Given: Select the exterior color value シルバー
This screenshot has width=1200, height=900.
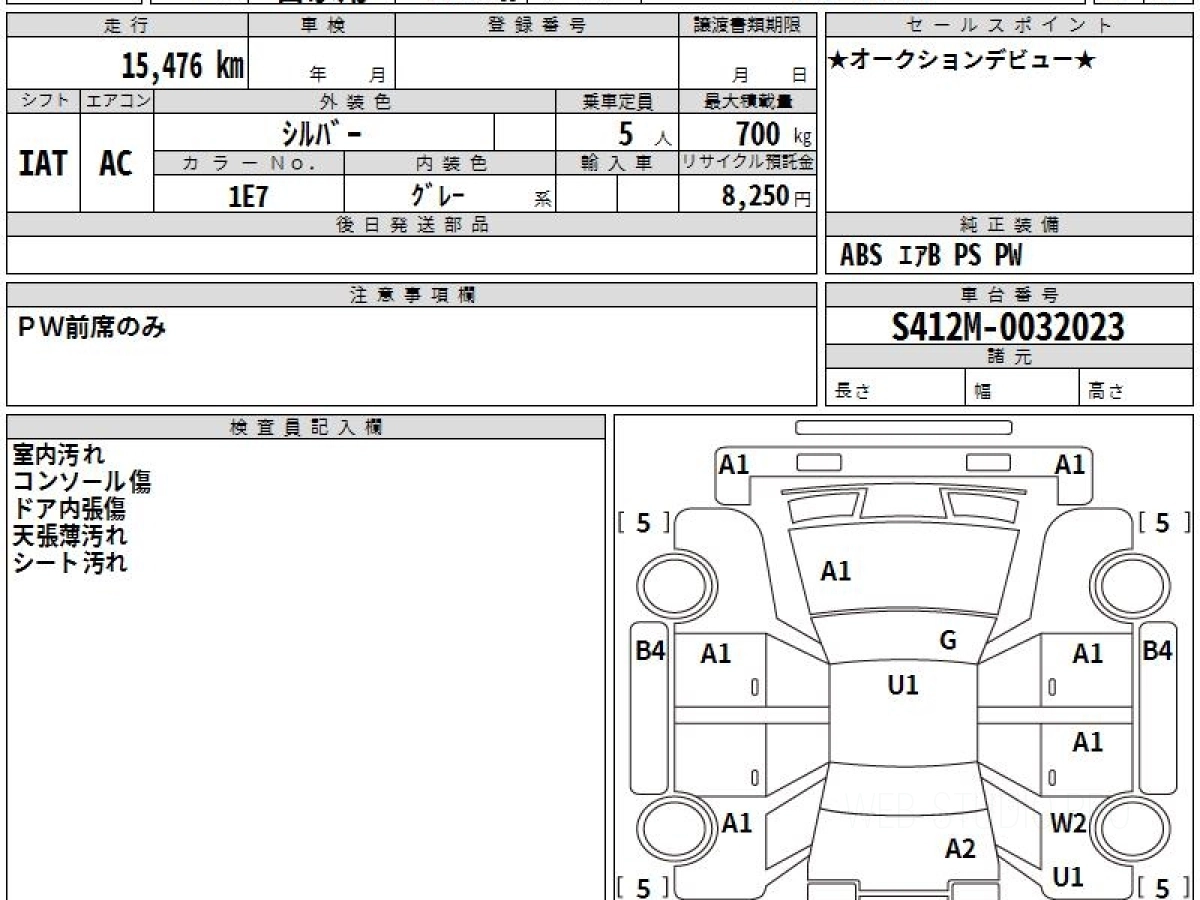Looking at the screenshot, I should click(321, 133).
